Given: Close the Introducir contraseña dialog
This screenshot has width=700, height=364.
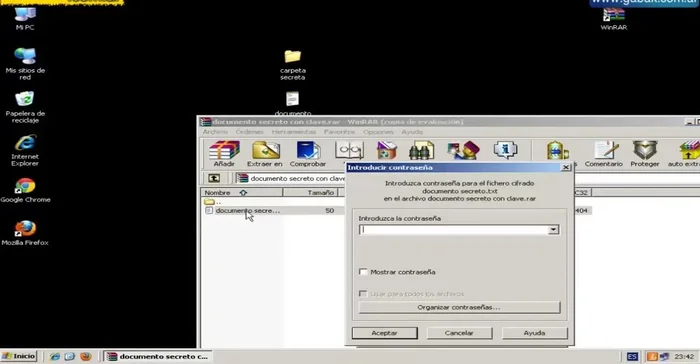Looking at the screenshot, I should tap(566, 167).
